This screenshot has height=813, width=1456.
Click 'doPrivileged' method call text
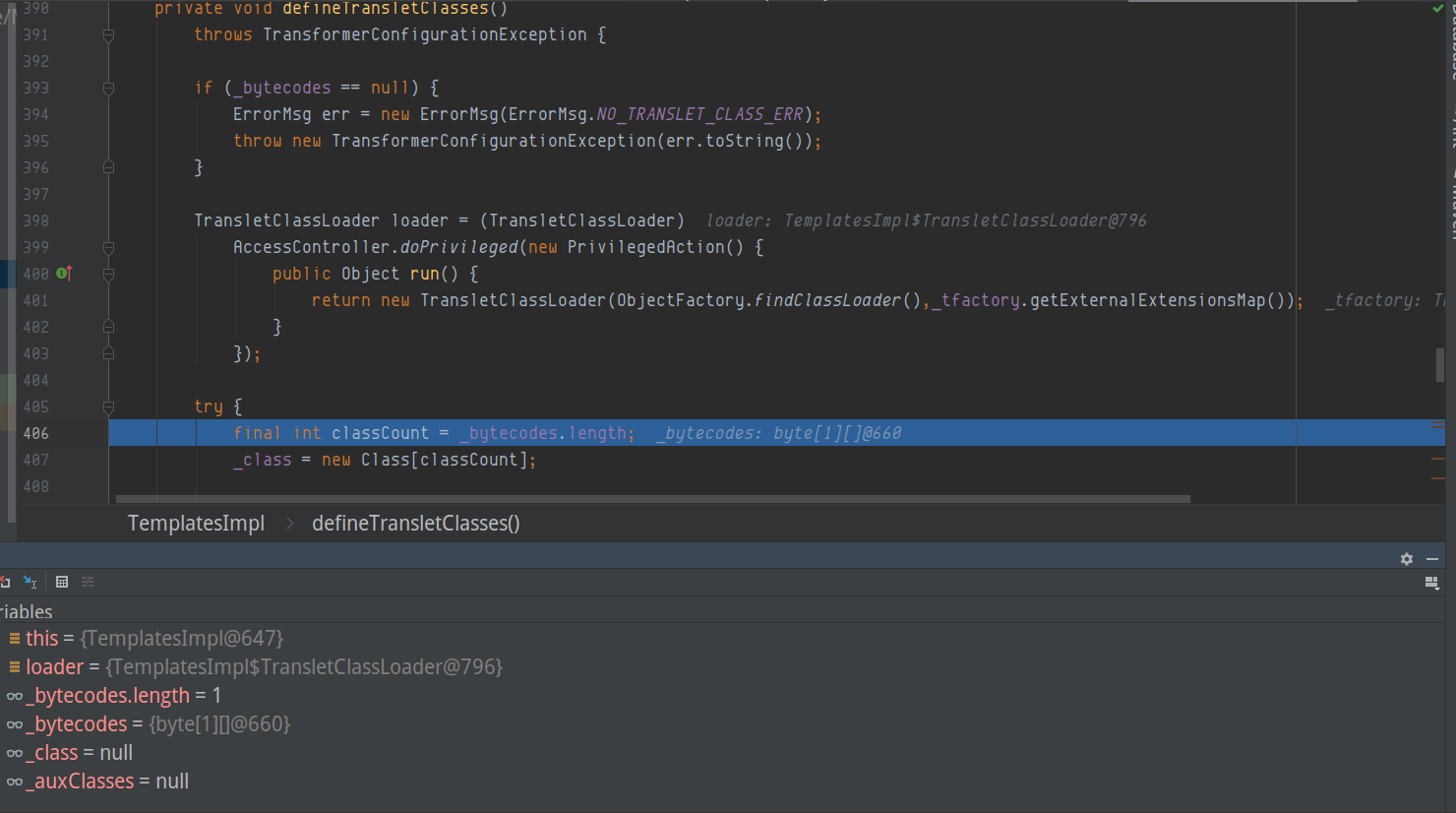tap(458, 247)
